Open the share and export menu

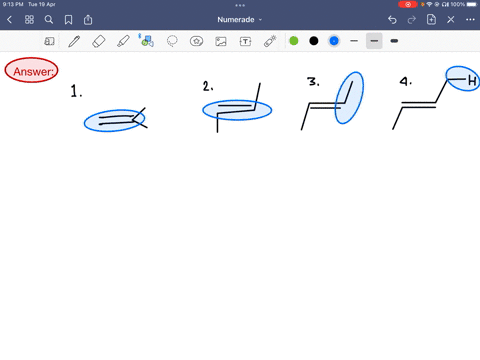(x=88, y=20)
